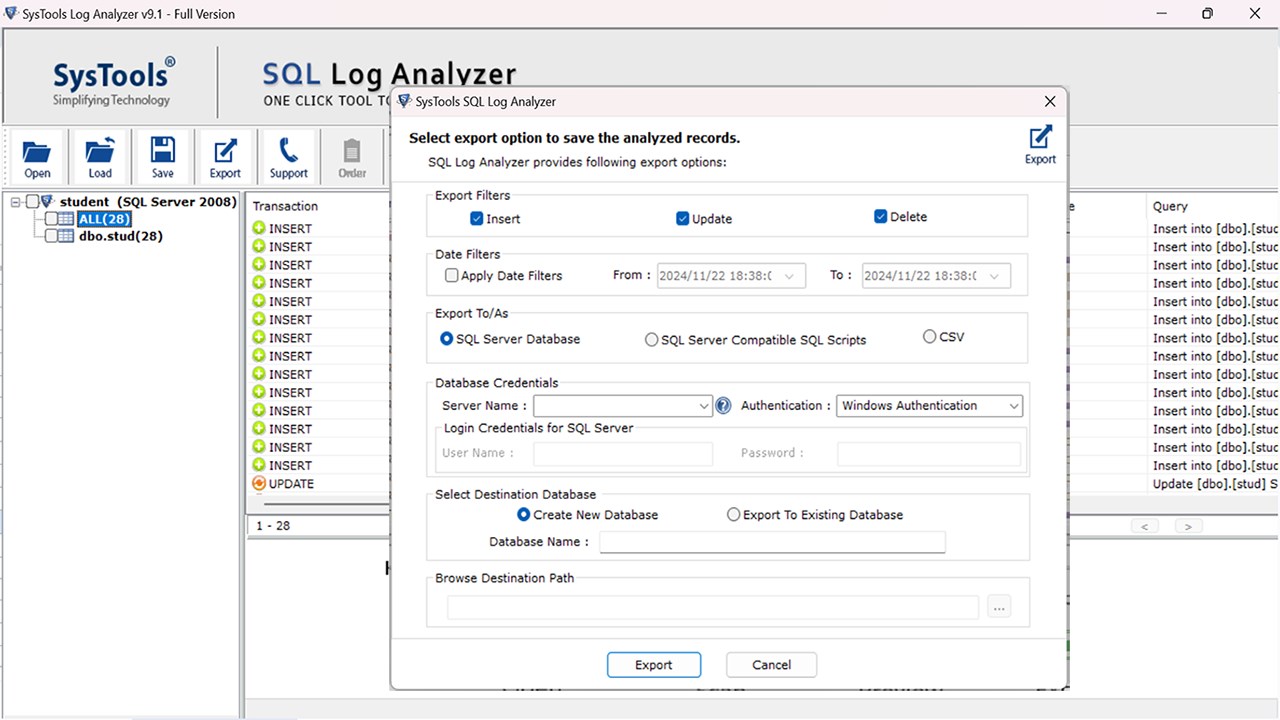Screen dimensions: 1280x720
Task: Click the SysTools logo in the header
Action: click(113, 82)
